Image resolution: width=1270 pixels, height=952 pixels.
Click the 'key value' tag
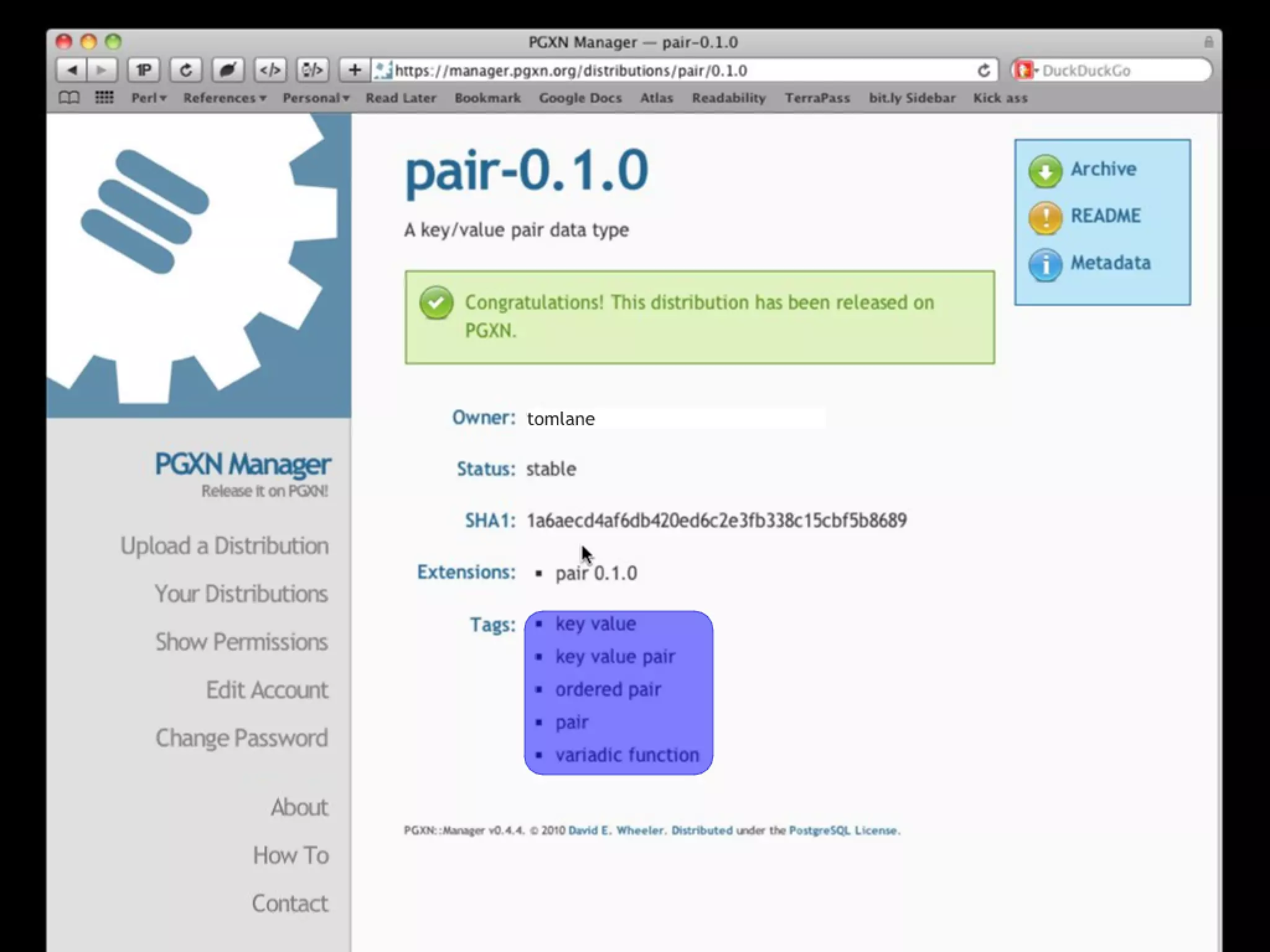pyautogui.click(x=595, y=624)
